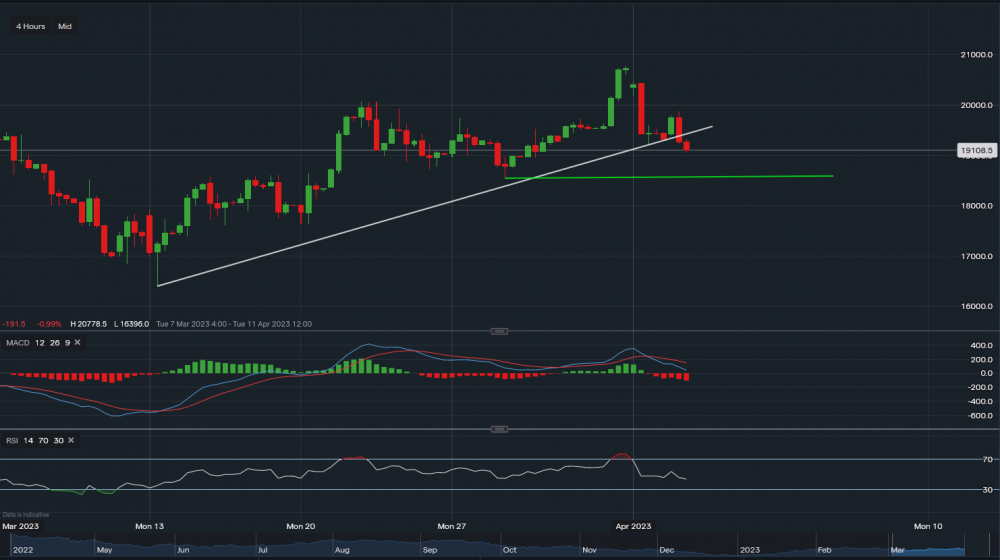Click the Apr 2023 date axis label
The image size is (1000, 560).
pyautogui.click(x=633, y=525)
